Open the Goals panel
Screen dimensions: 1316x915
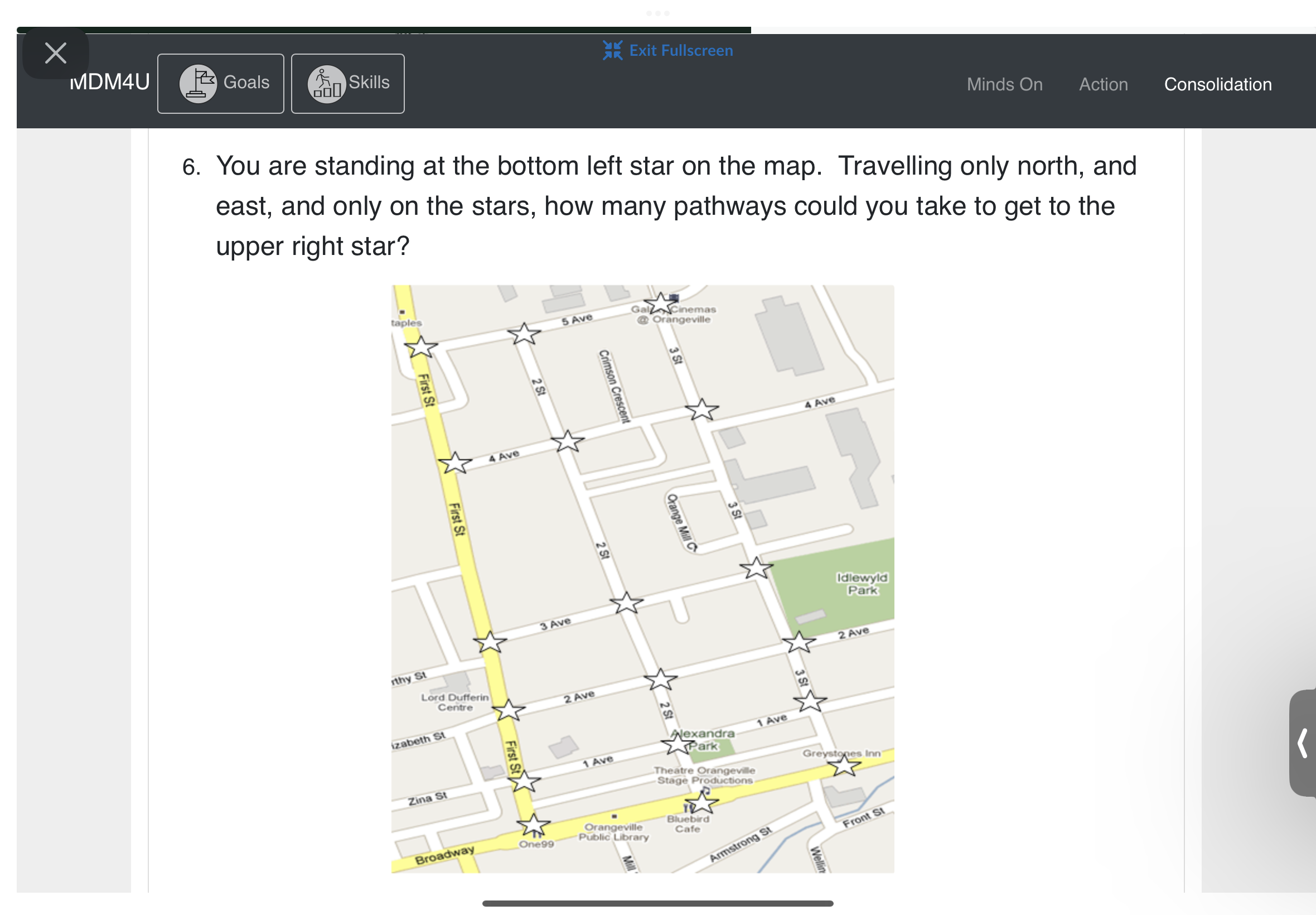click(221, 83)
